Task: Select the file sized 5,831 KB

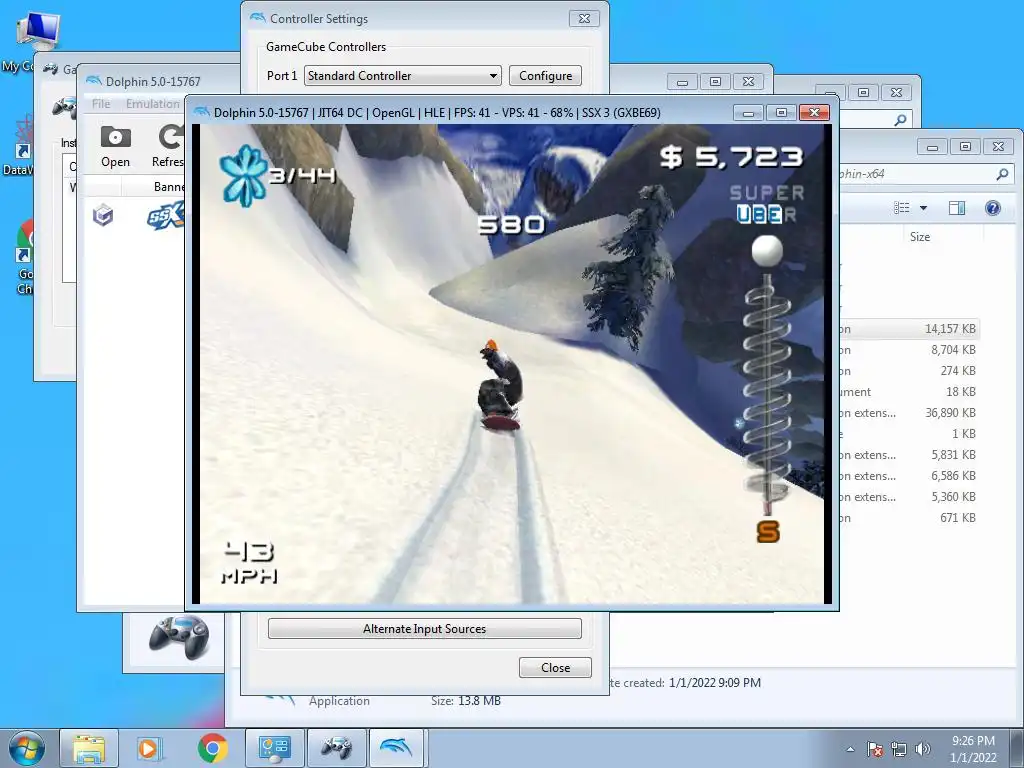Action: pos(909,455)
